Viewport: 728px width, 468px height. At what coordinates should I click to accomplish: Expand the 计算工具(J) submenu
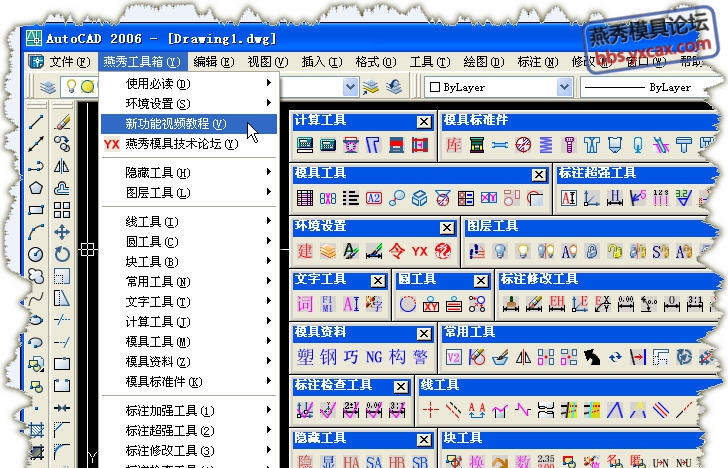pos(189,321)
